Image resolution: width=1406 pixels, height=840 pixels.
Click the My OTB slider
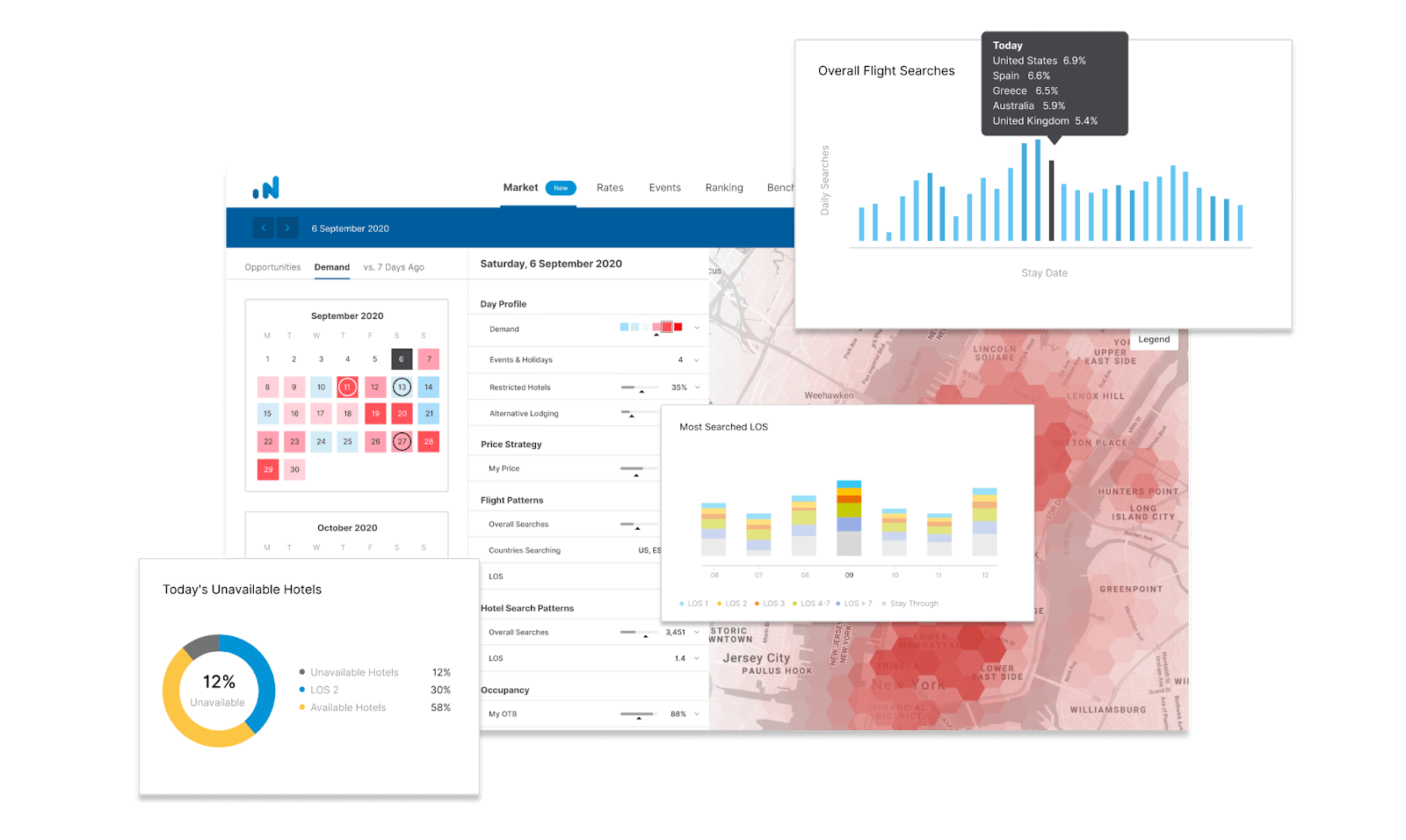(x=638, y=714)
